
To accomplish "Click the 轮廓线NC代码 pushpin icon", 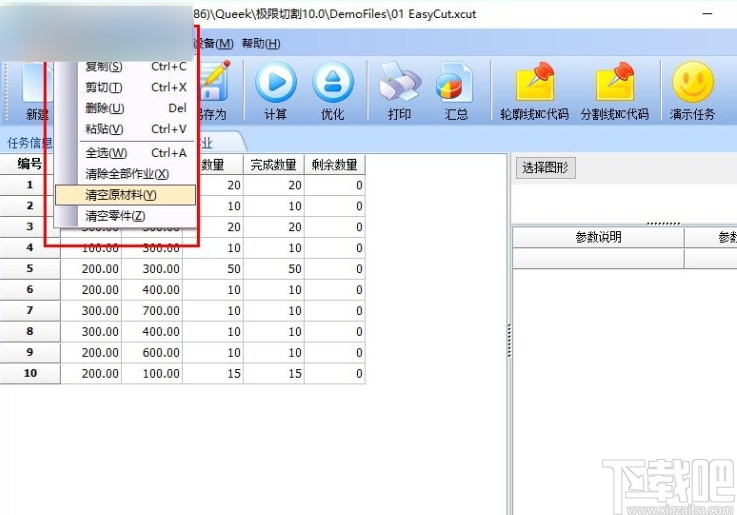I will pos(535,81).
